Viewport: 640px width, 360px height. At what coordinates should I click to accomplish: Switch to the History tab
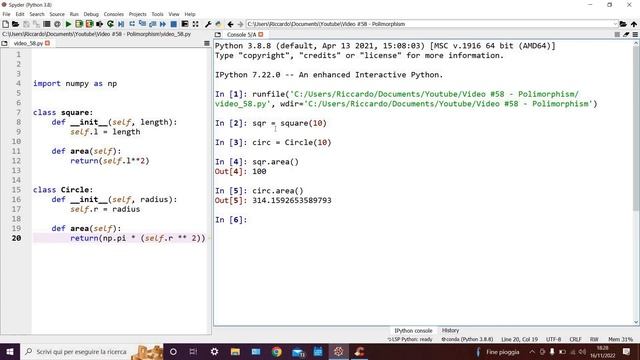pyautogui.click(x=451, y=331)
